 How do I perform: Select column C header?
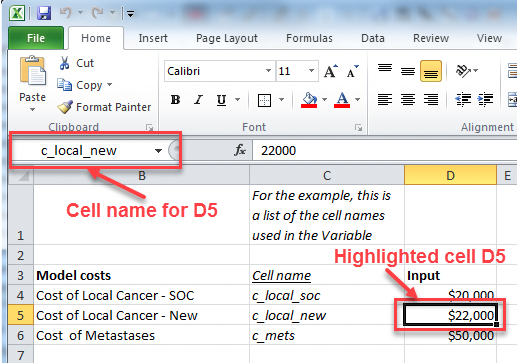(327, 175)
